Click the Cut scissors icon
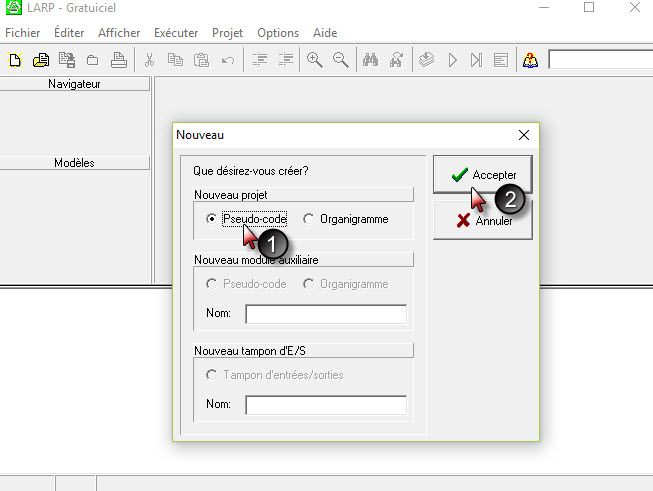This screenshot has height=491, width=653. tap(149, 60)
